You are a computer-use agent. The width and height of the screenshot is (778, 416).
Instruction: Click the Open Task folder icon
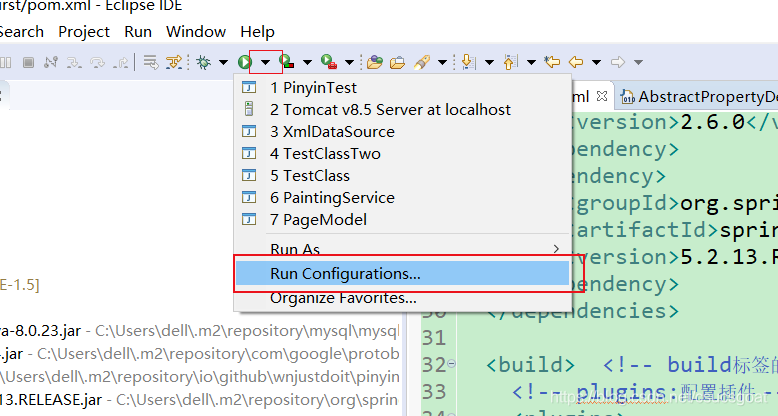[x=397, y=63]
